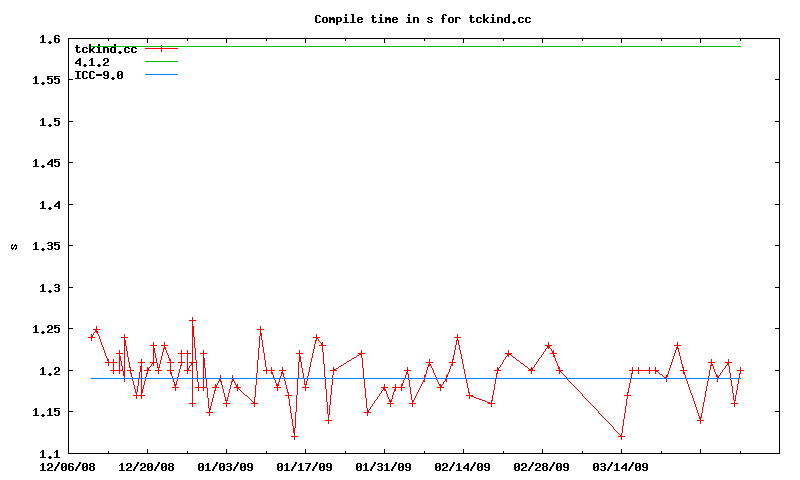800x480 pixels.
Task: Select the 4.1.2 legend label
Action: (x=92, y=62)
